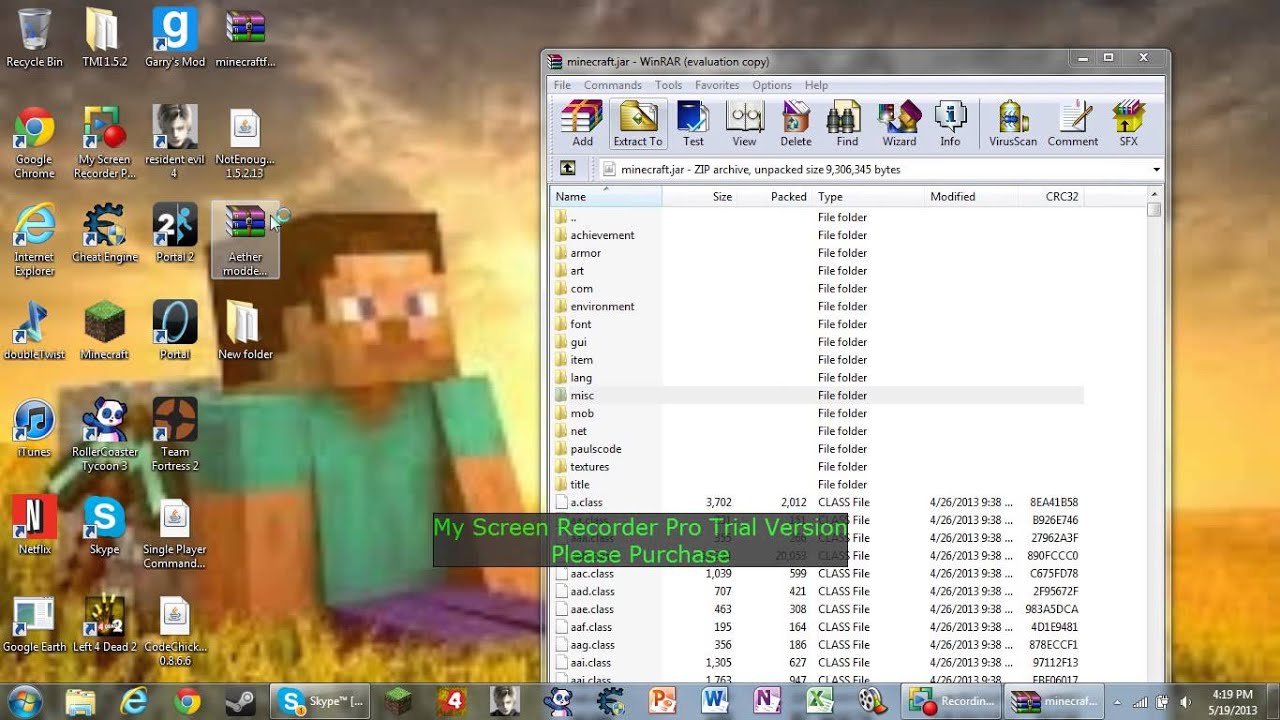Click the Google Chrome desktop icon

pyautogui.click(x=34, y=143)
